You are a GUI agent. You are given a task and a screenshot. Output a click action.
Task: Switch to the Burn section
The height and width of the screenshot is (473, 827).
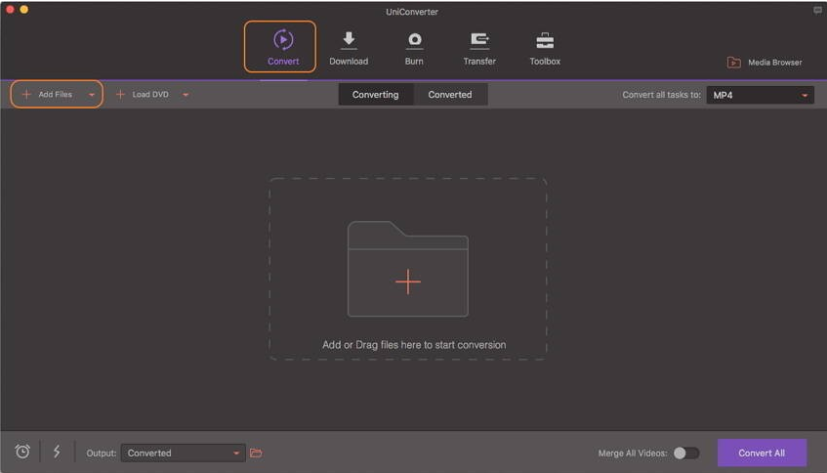[414, 49]
